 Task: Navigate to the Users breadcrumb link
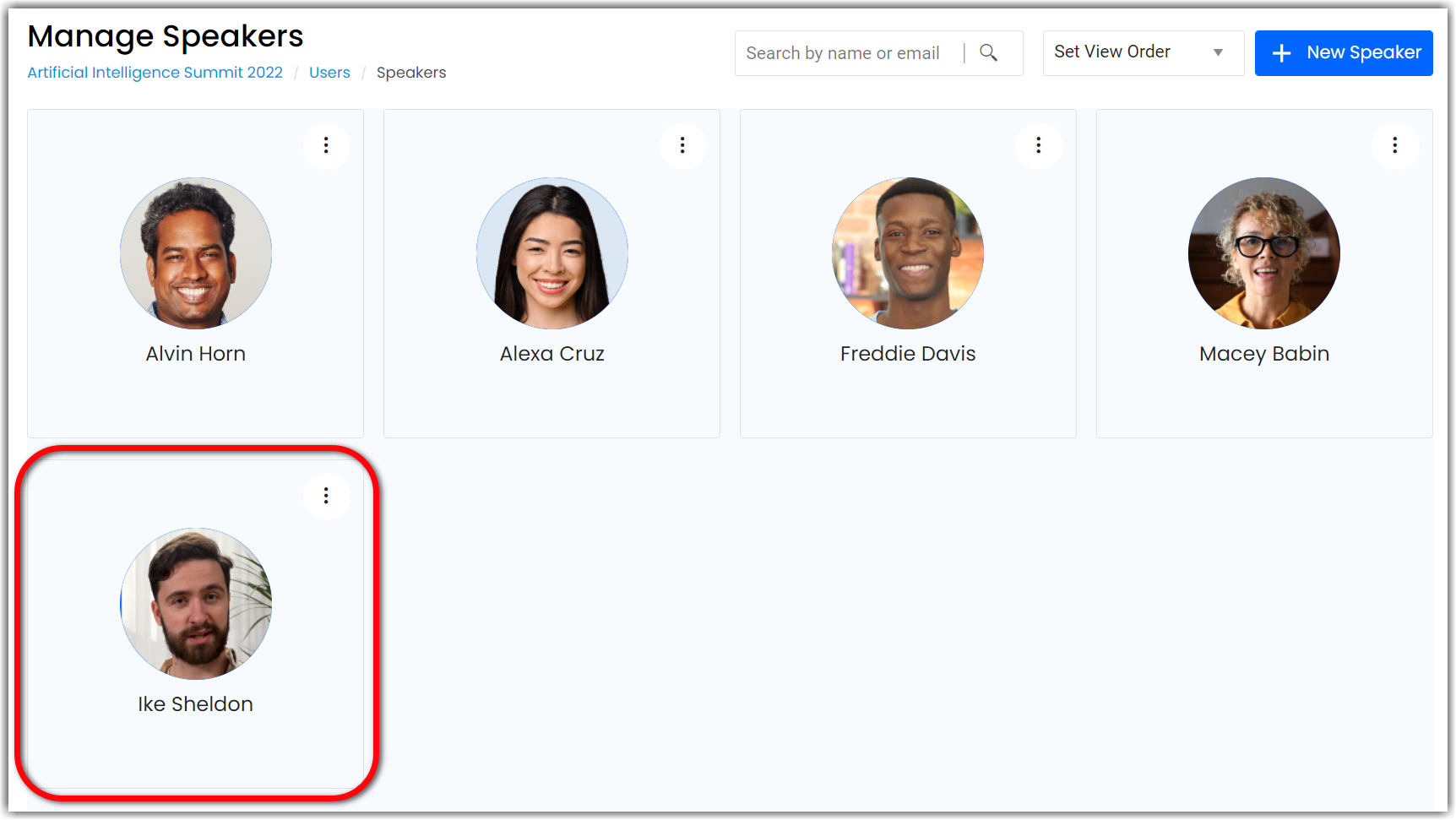[329, 73]
